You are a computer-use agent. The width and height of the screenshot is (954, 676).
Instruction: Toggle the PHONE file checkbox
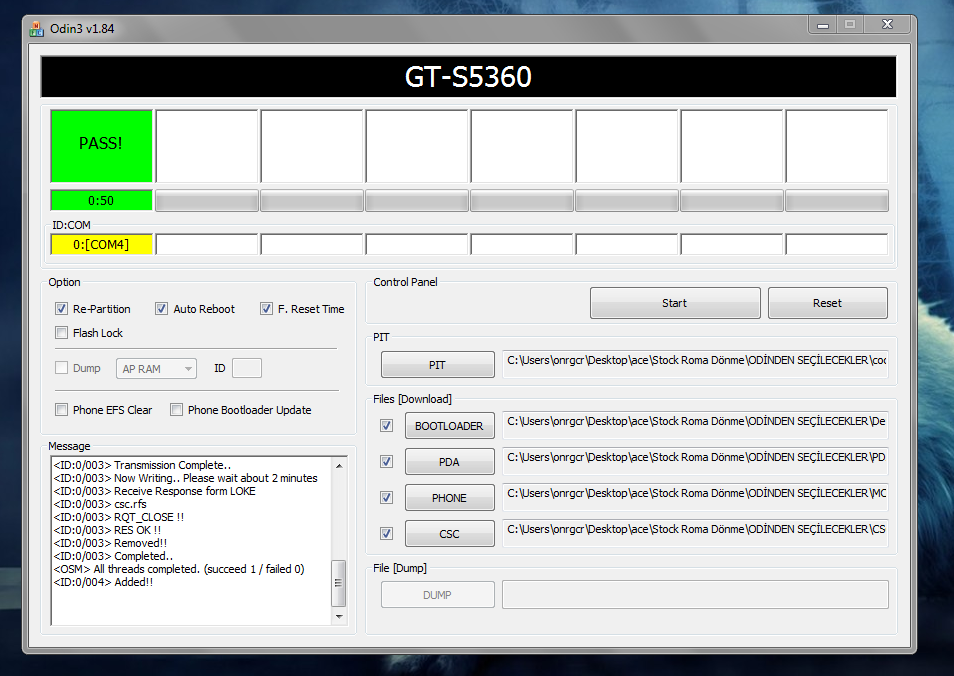tap(386, 497)
